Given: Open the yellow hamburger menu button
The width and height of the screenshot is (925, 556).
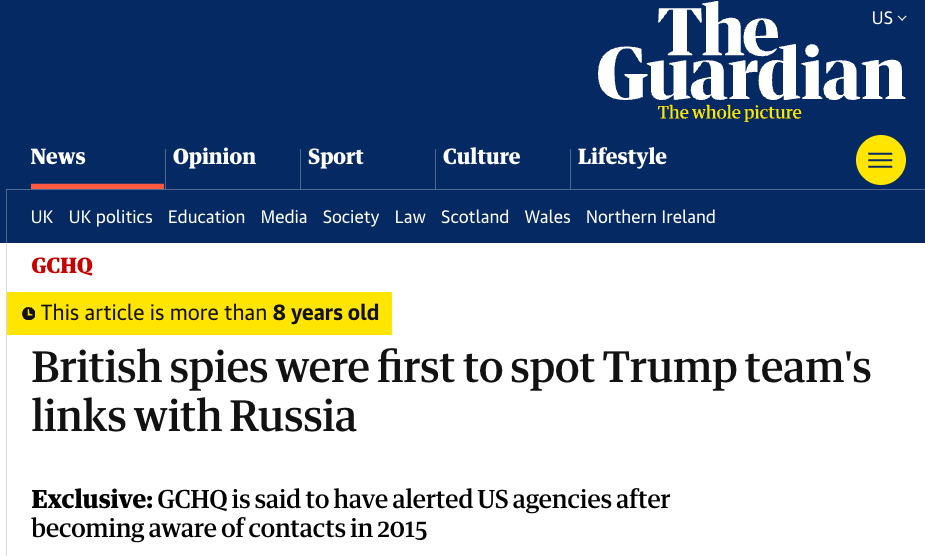Looking at the screenshot, I should [x=880, y=160].
